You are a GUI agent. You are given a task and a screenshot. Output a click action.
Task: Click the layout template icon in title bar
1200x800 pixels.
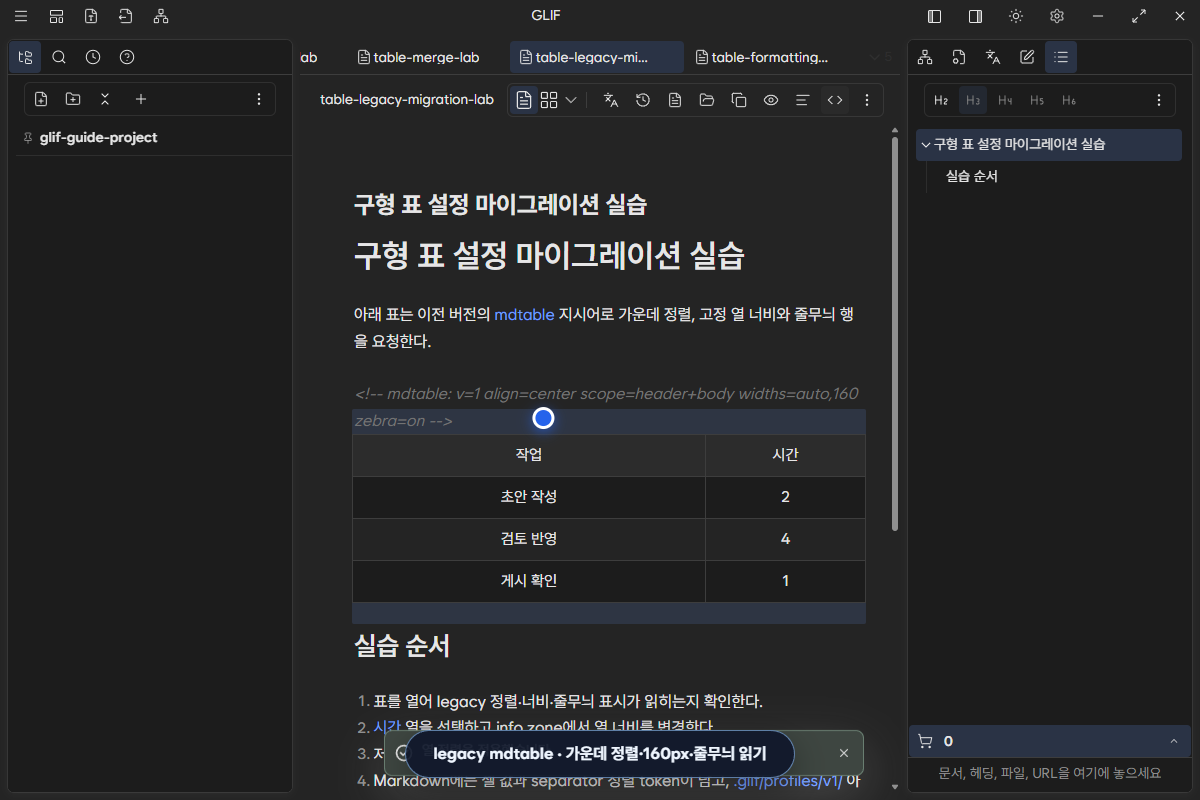pyautogui.click(x=56, y=16)
